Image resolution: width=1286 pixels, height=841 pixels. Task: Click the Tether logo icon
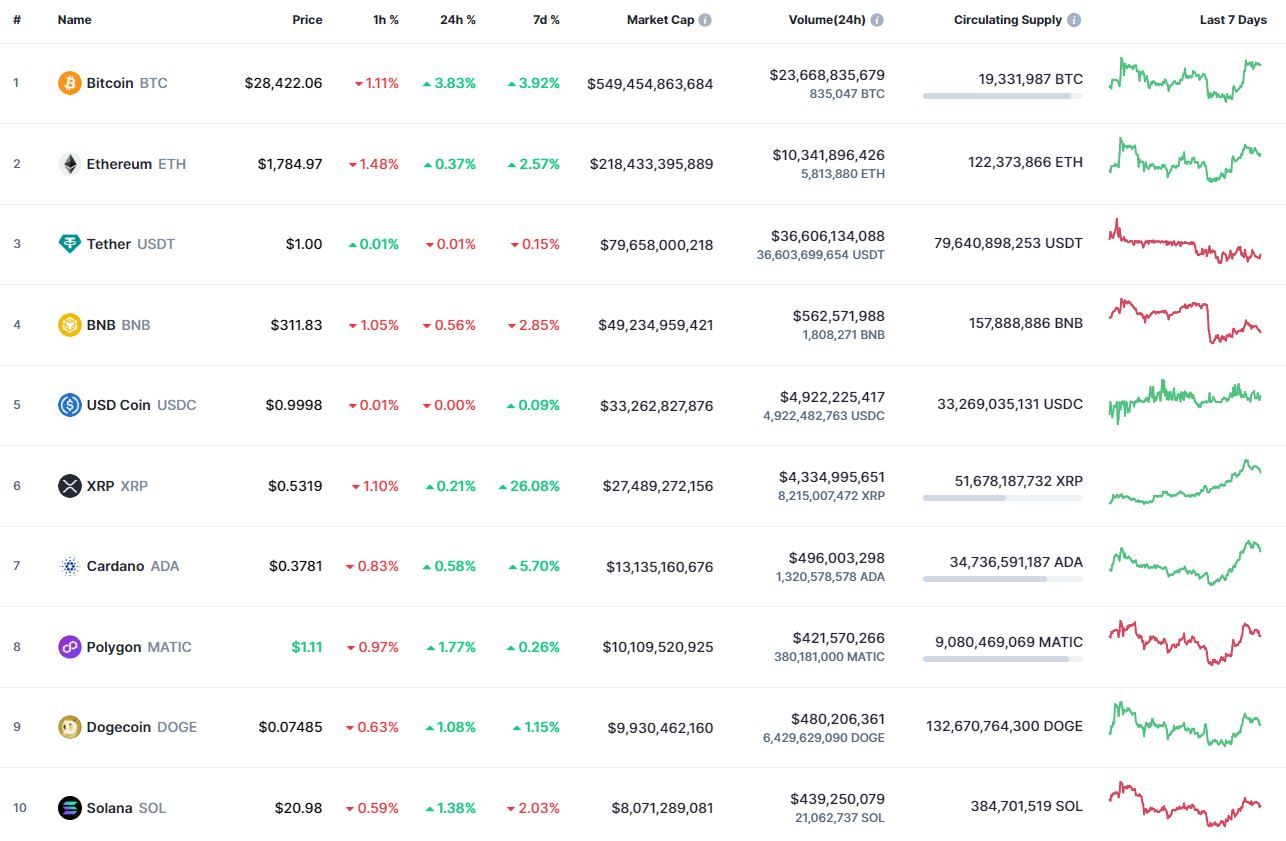[69, 244]
